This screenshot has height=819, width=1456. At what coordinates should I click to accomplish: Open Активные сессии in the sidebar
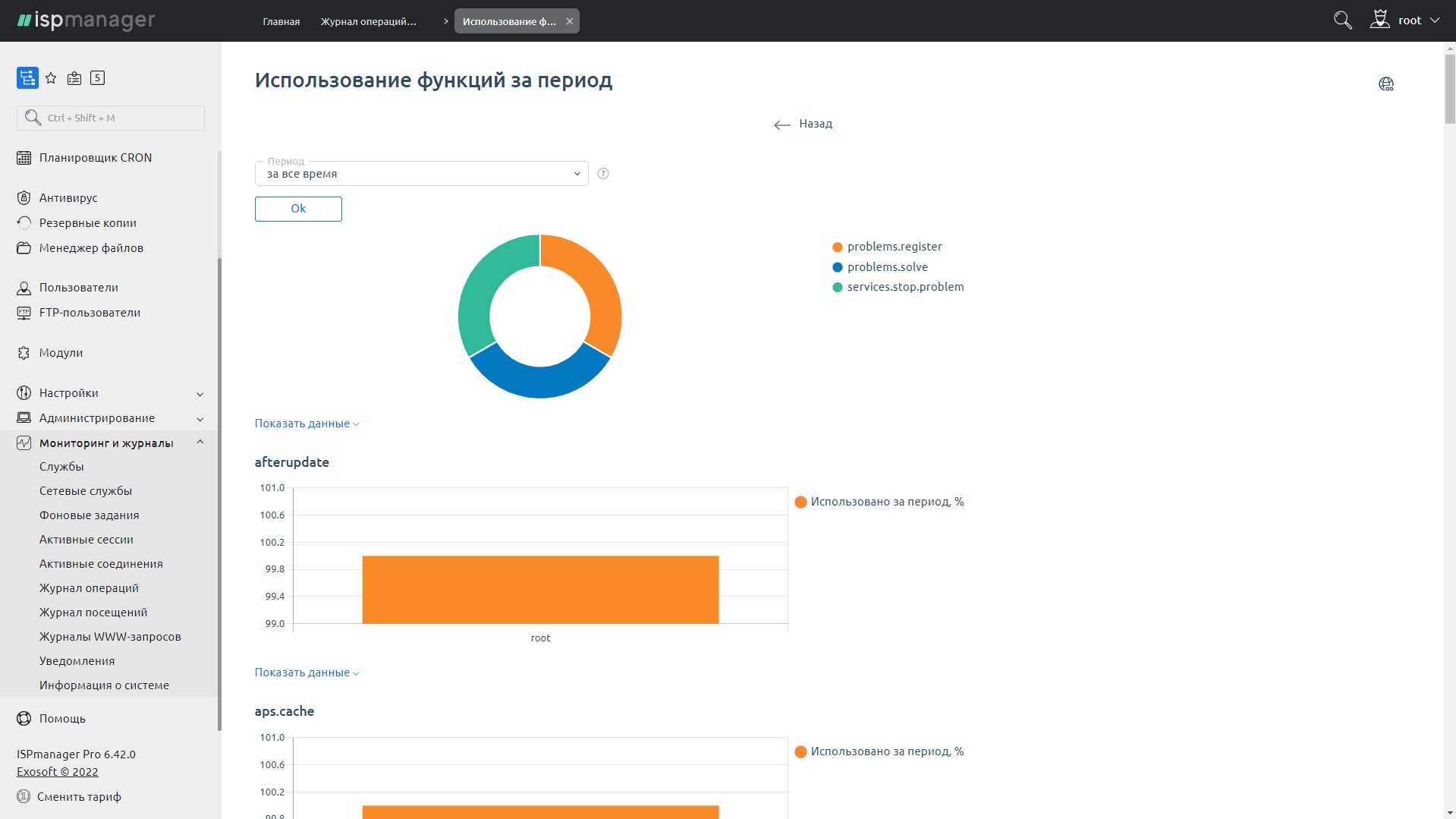coord(86,540)
